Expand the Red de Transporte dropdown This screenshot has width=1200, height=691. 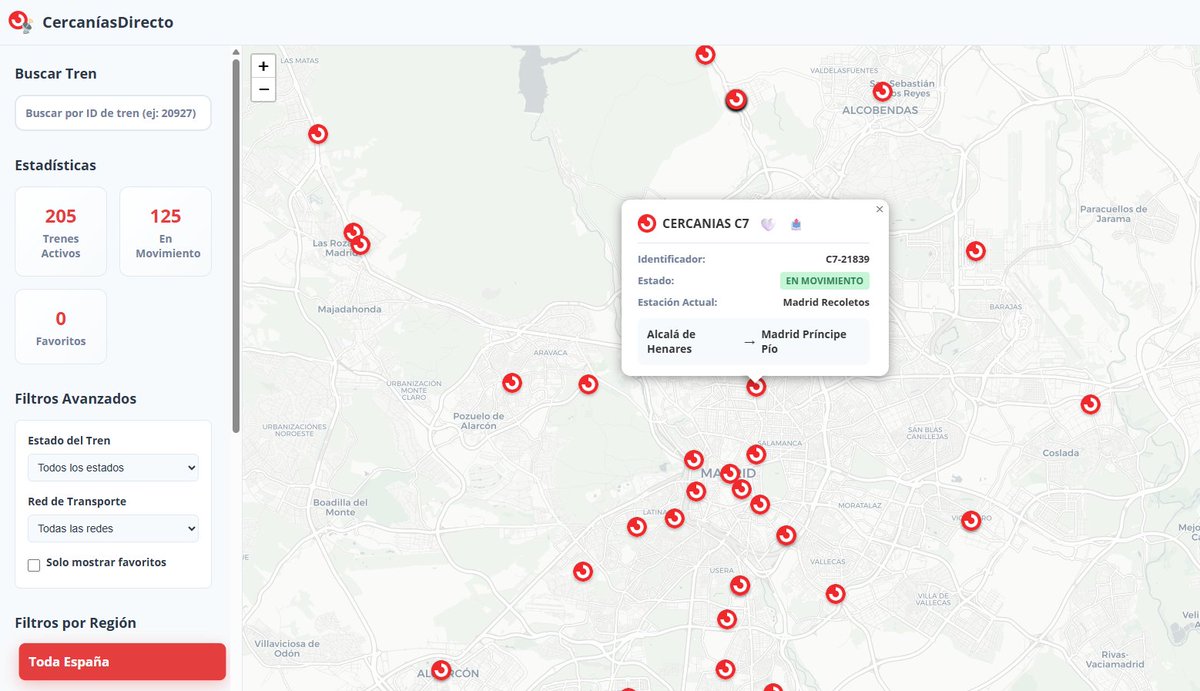tap(113, 528)
